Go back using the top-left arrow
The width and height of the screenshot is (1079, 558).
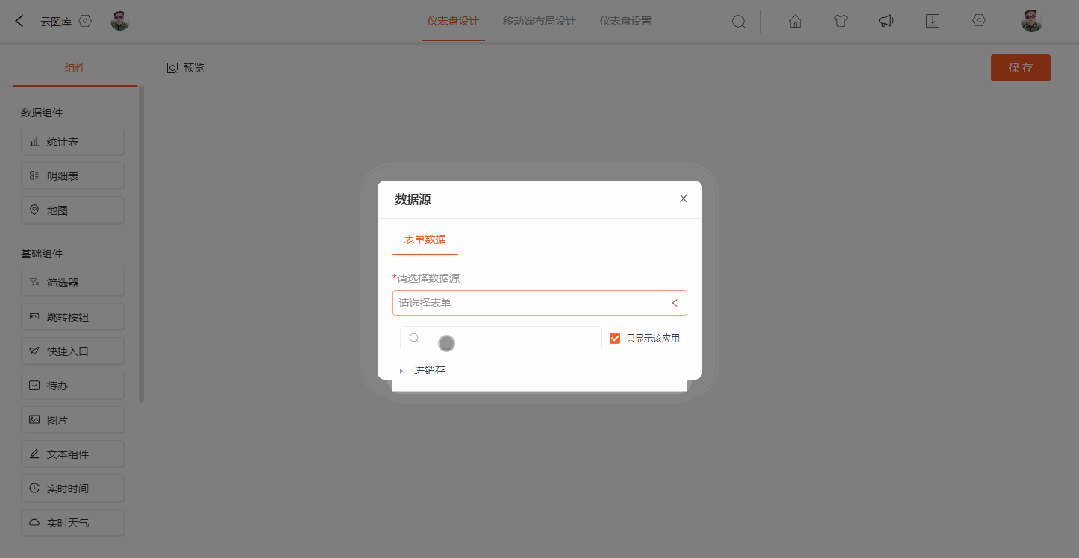coord(19,21)
